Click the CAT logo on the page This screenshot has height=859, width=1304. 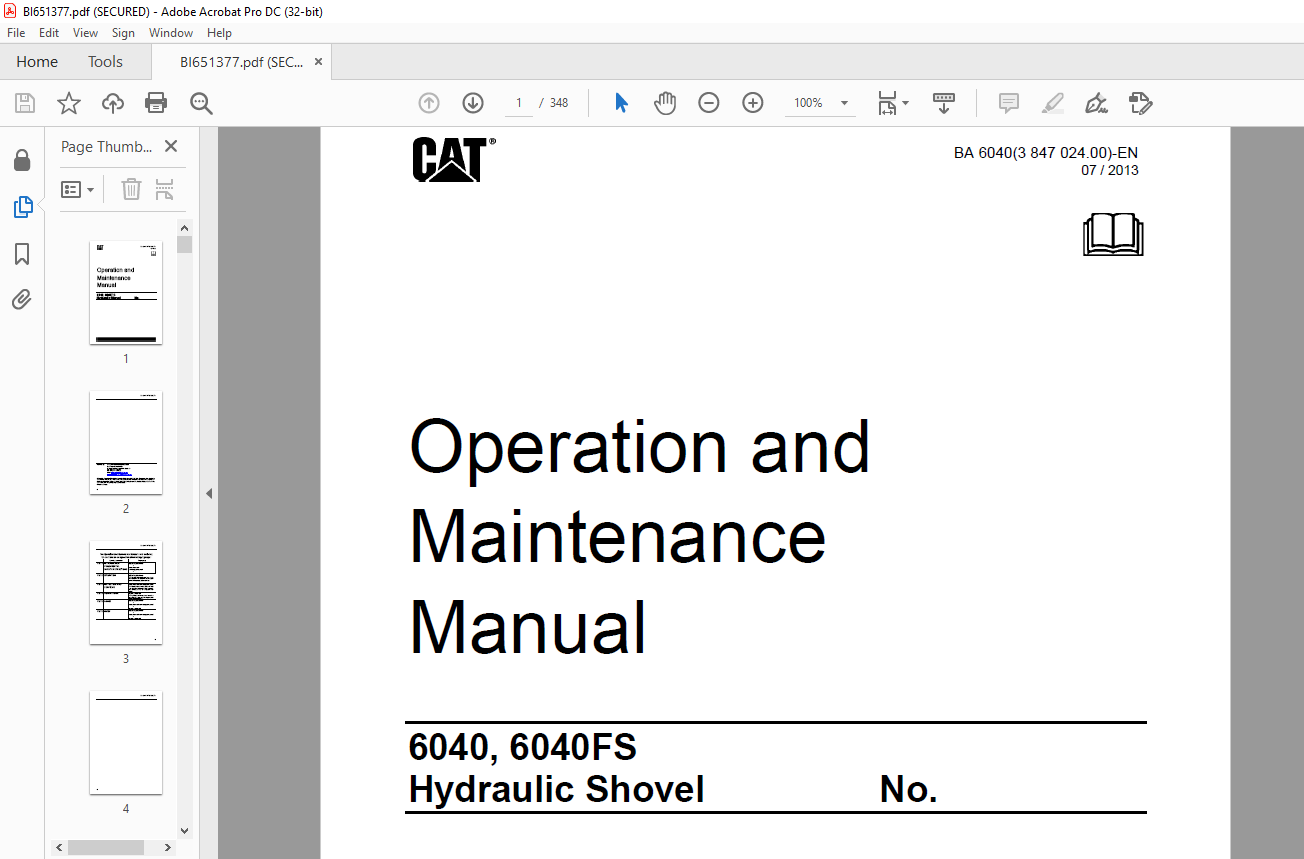452,160
